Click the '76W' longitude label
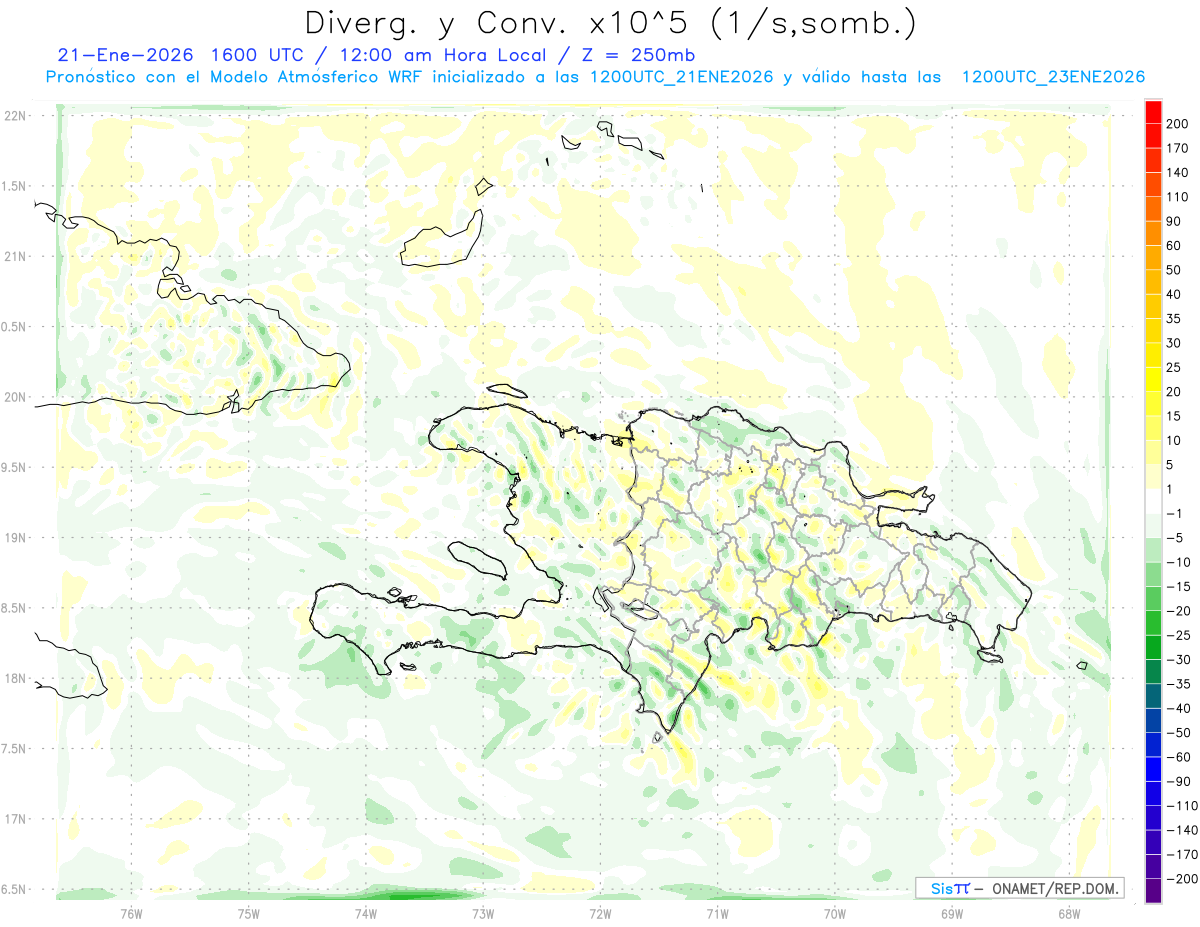Screen dimensions: 1200x927 point(131,914)
